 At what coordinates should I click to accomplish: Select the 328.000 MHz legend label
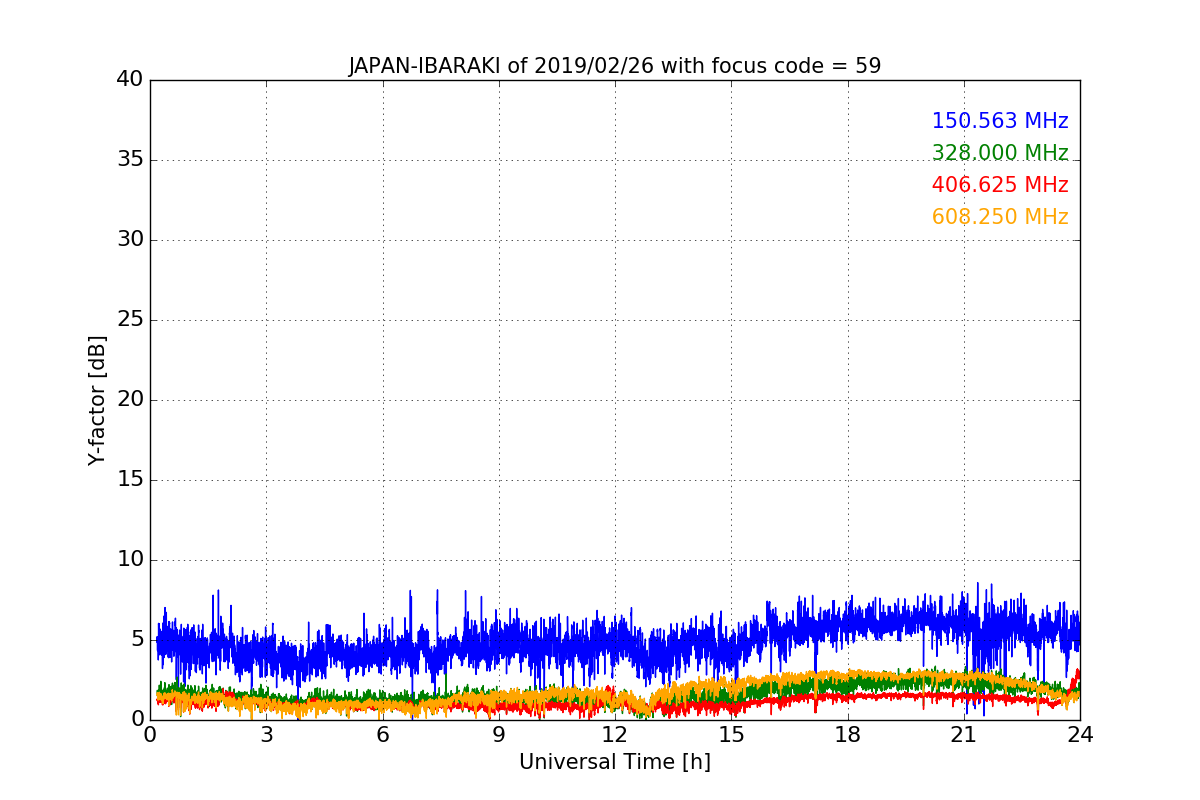click(1000, 153)
